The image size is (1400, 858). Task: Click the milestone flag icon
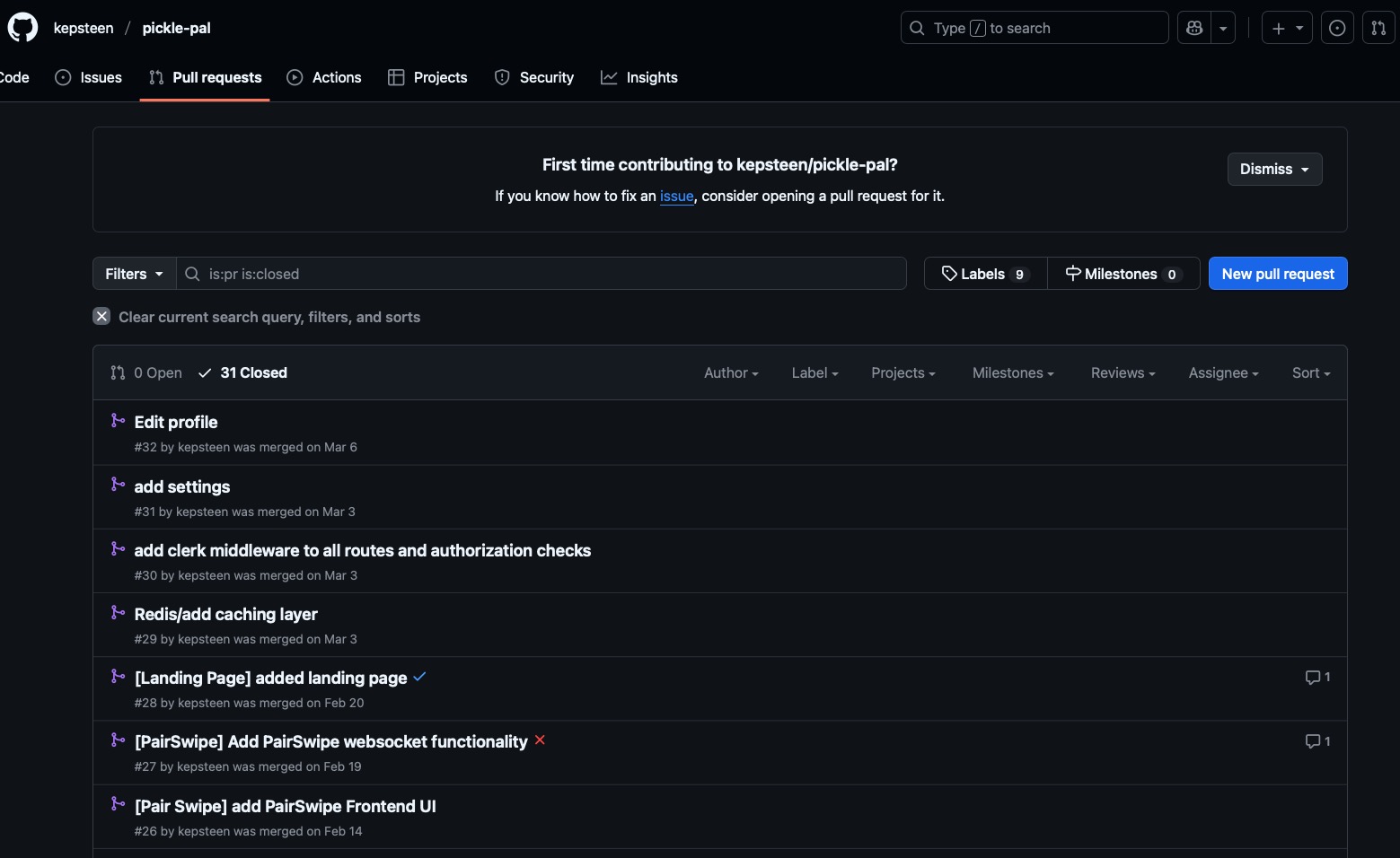1073,274
